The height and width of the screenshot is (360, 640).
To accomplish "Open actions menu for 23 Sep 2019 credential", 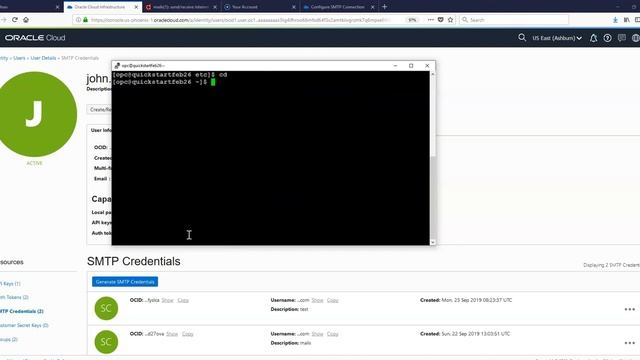I will tap(629, 309).
